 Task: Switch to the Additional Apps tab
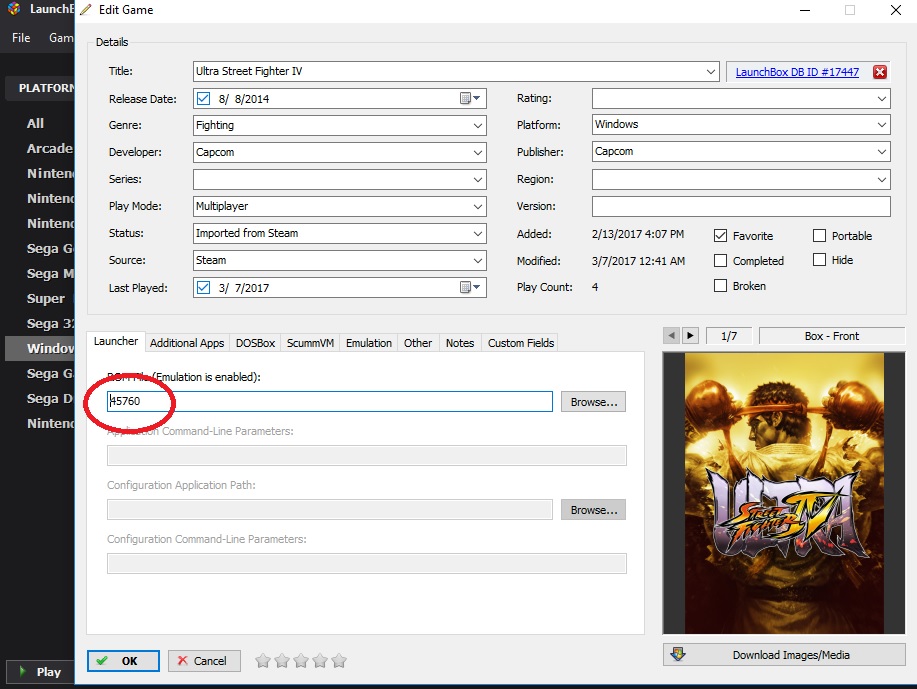tap(187, 343)
